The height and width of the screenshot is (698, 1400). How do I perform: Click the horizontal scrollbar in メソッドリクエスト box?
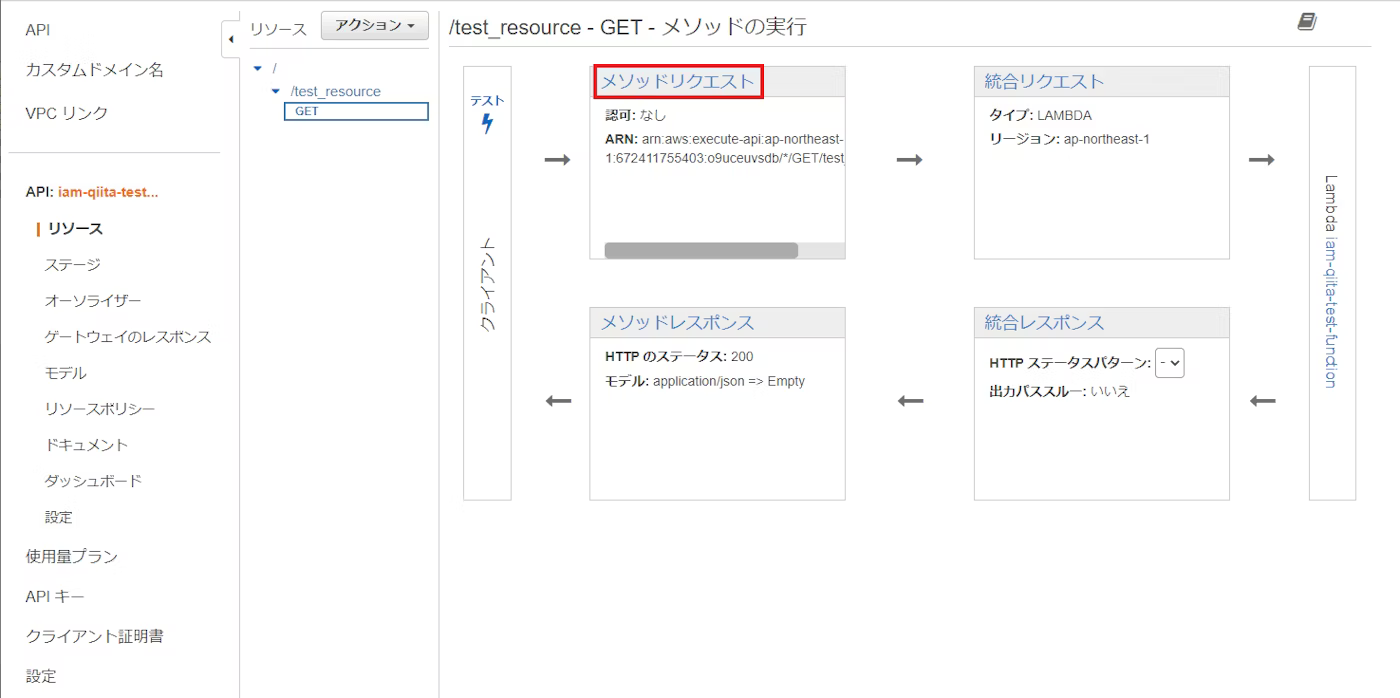pyautogui.click(x=701, y=250)
